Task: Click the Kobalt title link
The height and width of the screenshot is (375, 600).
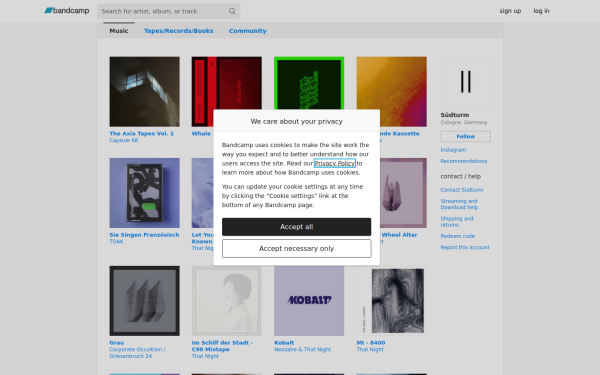Action: [x=284, y=343]
